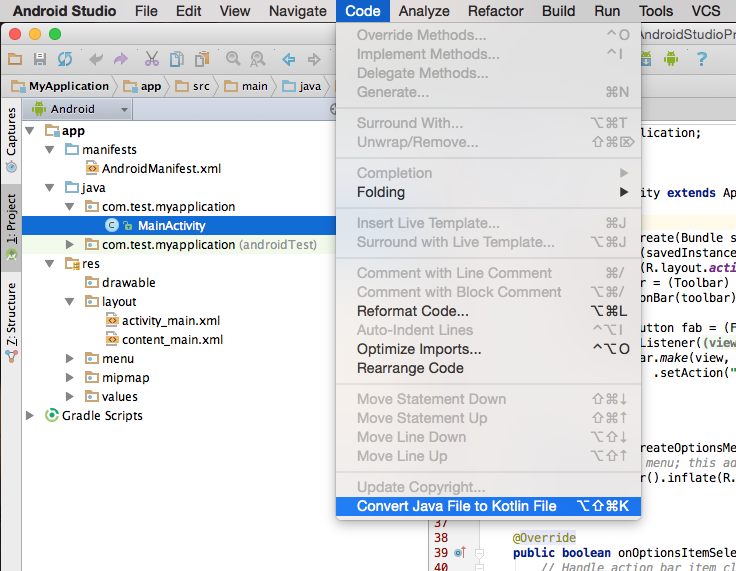Click the Cut scissors icon
This screenshot has width=736, height=571.
(152, 59)
